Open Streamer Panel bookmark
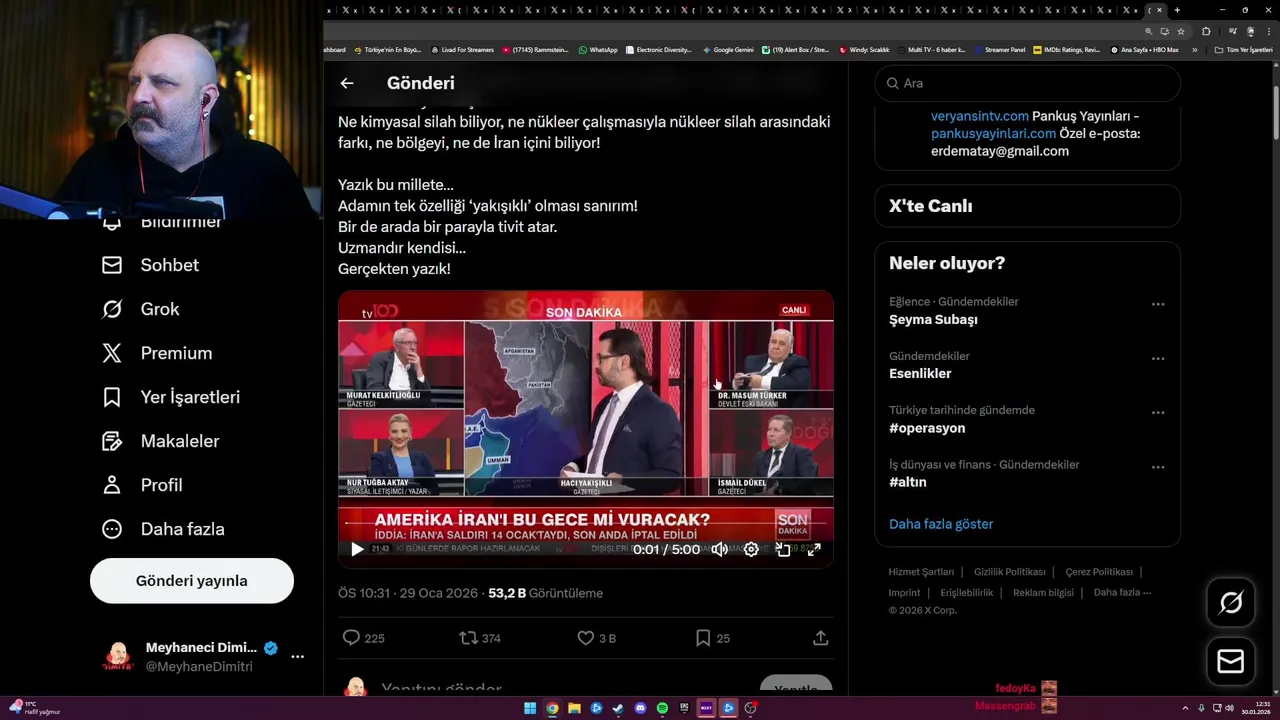 pos(999,49)
